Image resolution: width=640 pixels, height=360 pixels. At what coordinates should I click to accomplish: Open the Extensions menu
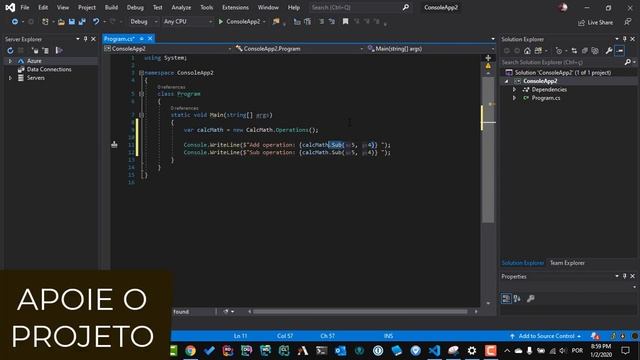point(235,7)
